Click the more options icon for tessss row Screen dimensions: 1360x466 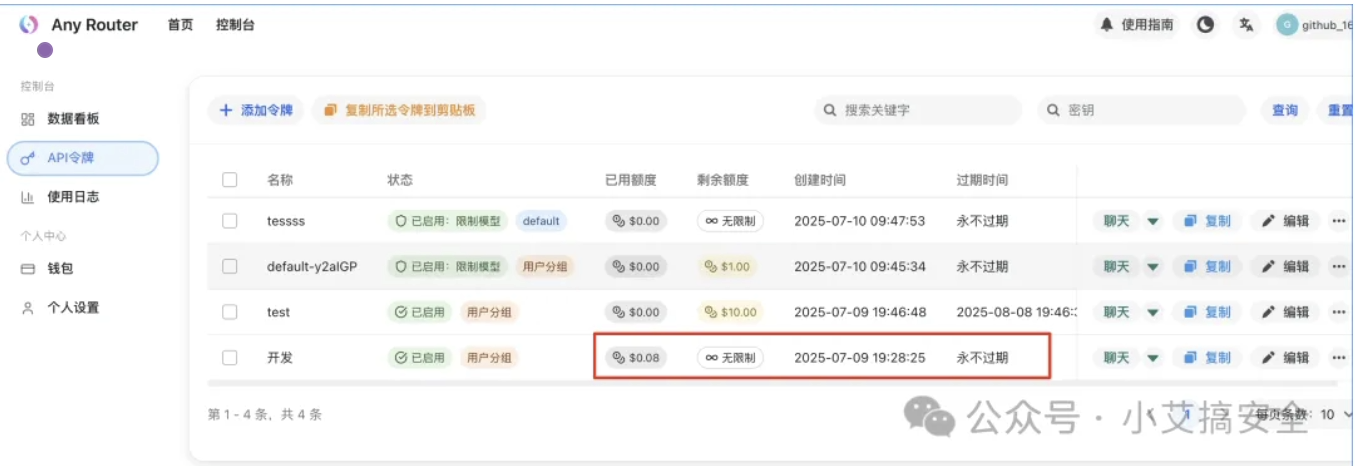point(1338,221)
